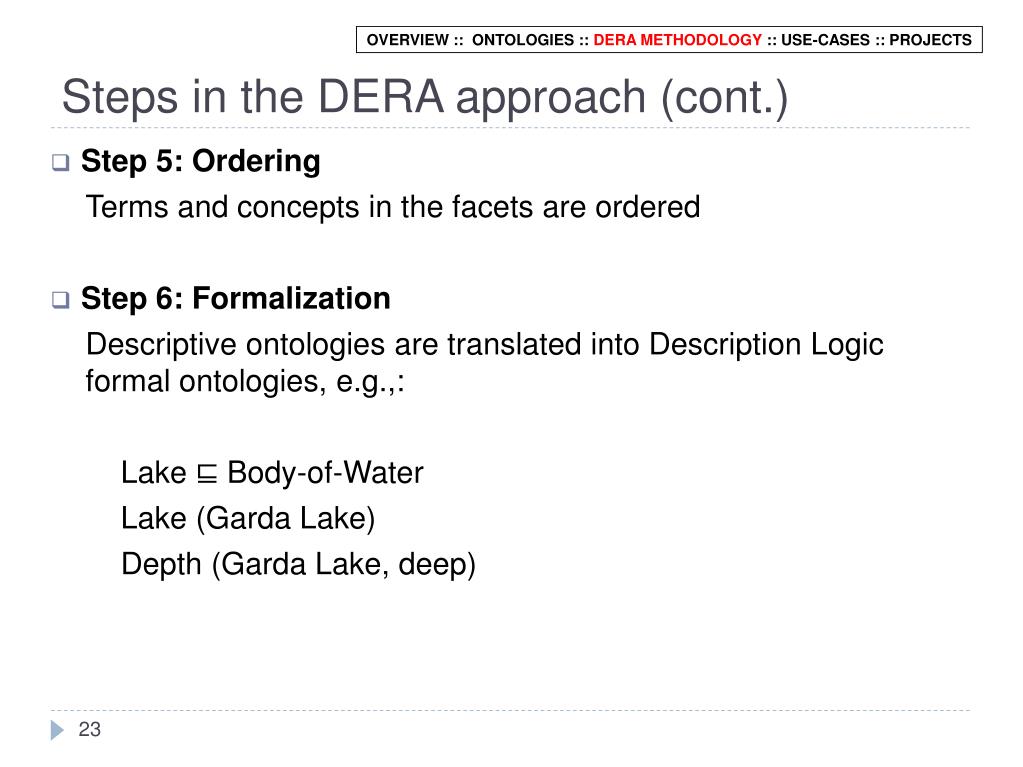Viewport: 1023px width, 767px height.
Task: Click the line Depth (Garda Lake, deep)
Action: 298,564
